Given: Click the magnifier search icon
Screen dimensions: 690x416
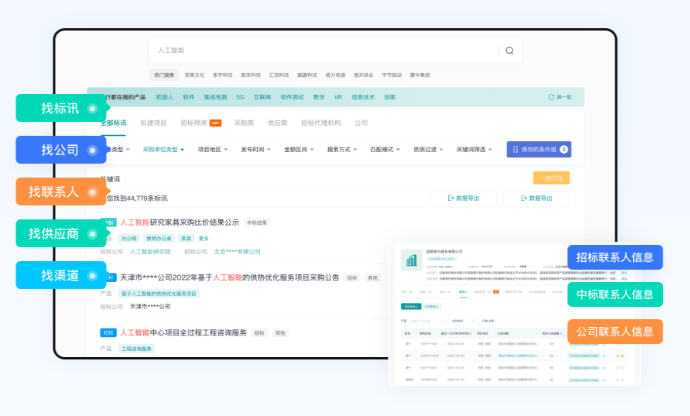Looking at the screenshot, I should [x=509, y=51].
